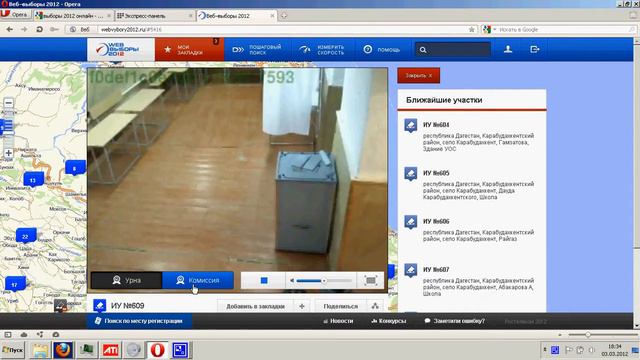Mute the video speaker icon
Viewport: 640px width, 360px height.
coord(292,280)
